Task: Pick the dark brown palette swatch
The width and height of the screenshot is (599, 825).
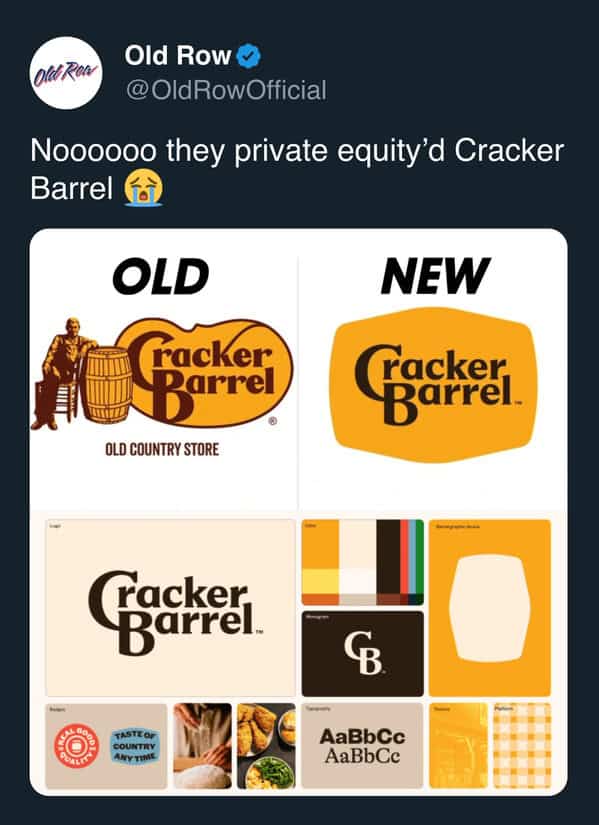Action: point(388,557)
